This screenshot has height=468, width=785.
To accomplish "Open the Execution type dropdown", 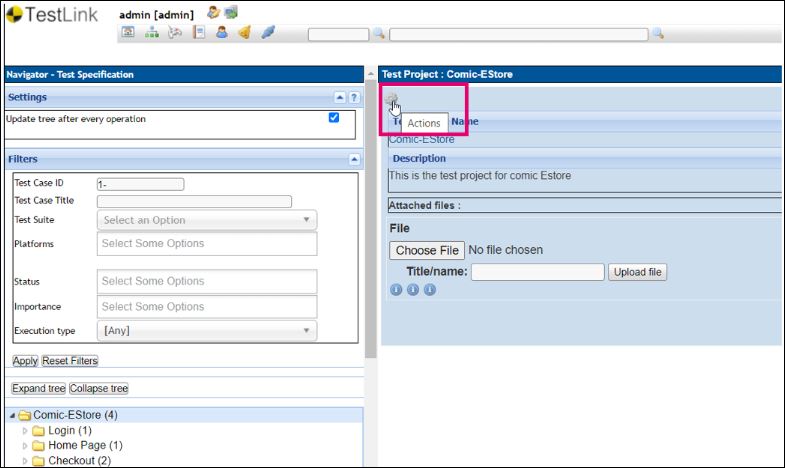I will click(x=207, y=330).
